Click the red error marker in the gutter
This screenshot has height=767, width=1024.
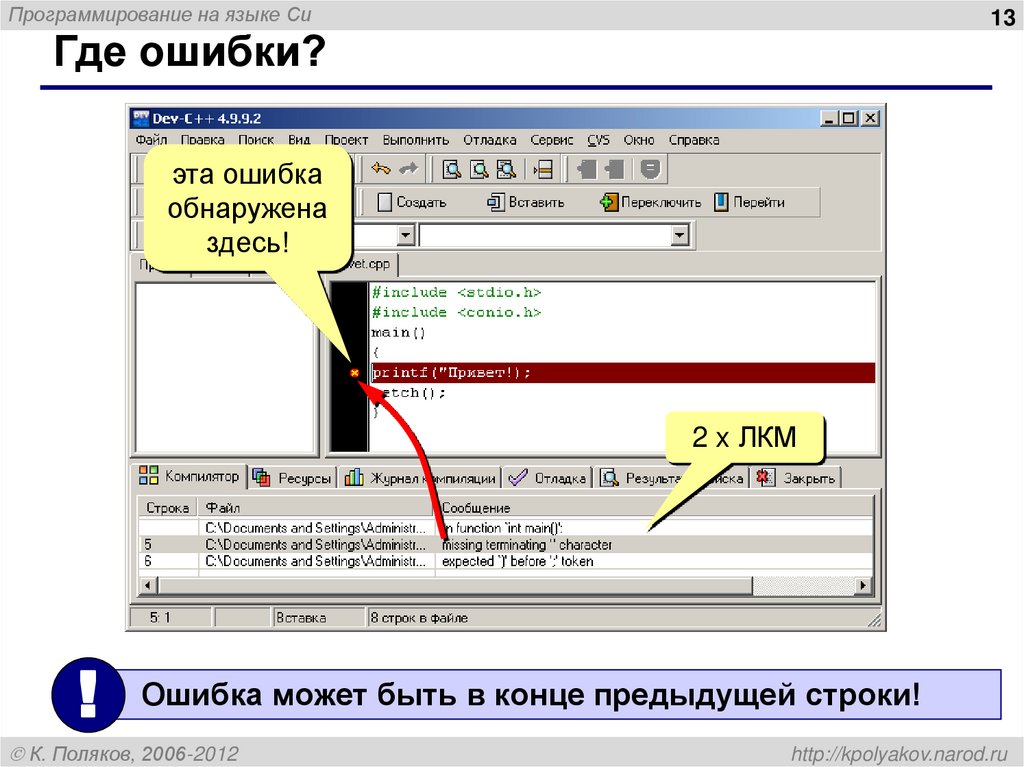pyautogui.click(x=355, y=372)
